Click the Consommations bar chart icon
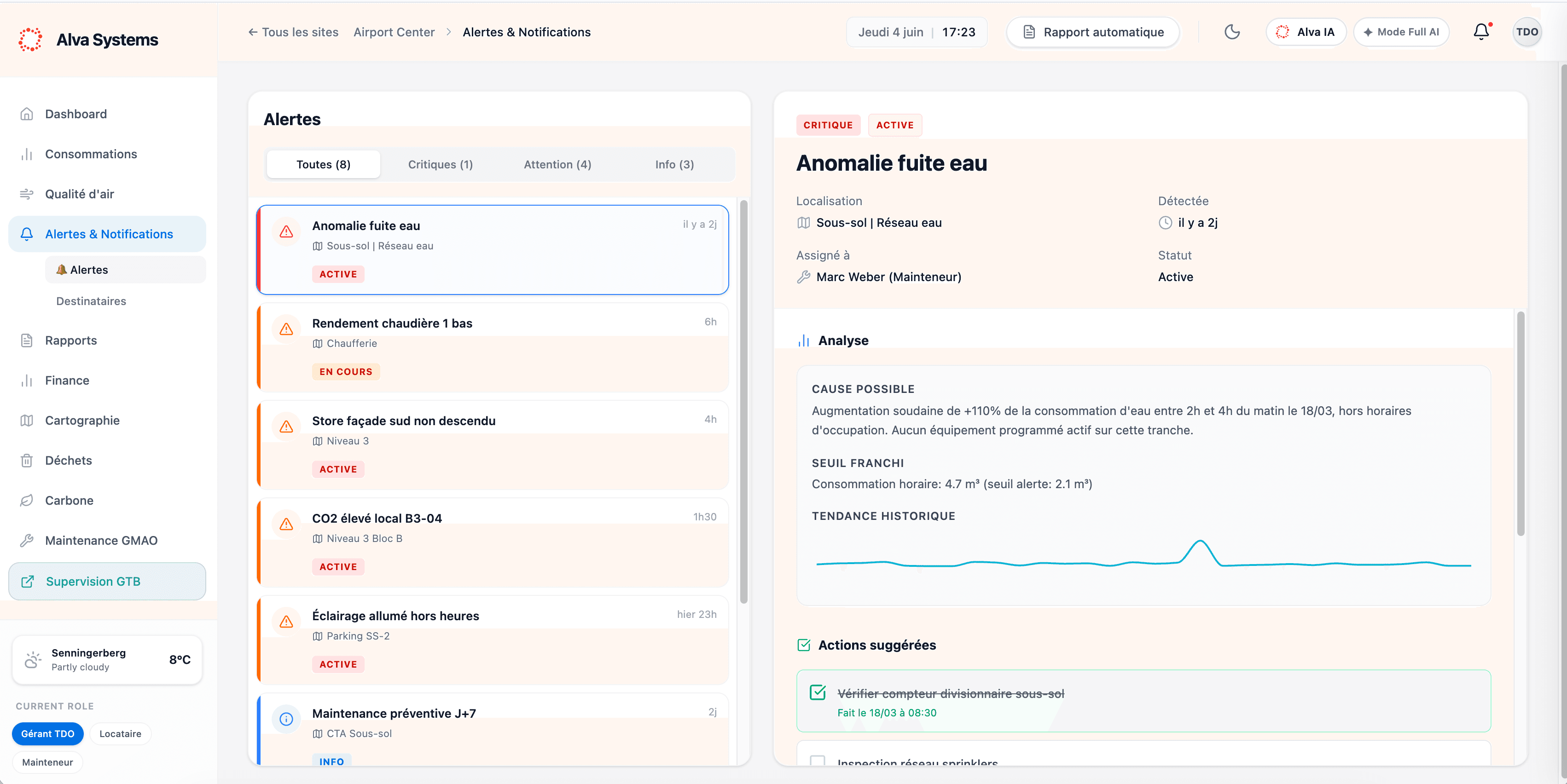Image resolution: width=1567 pixels, height=784 pixels. coord(27,155)
